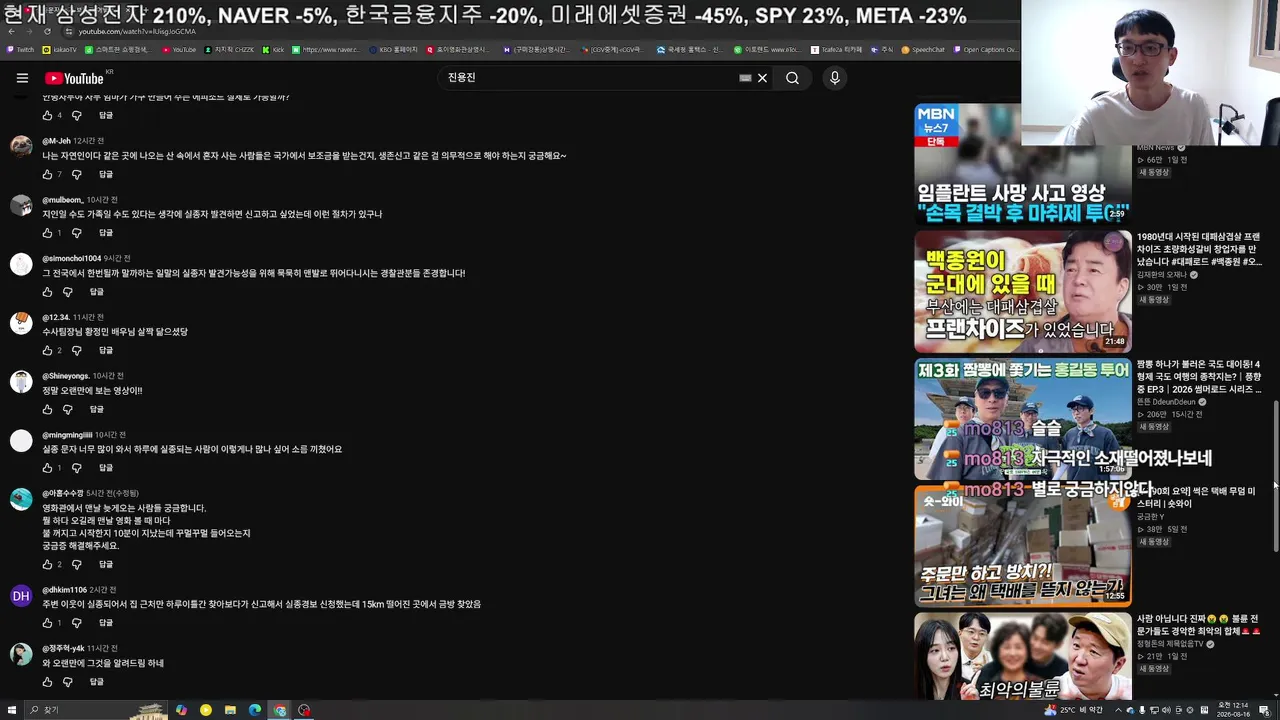Screen dimensions: 1280x720
Task: Open the KBO 홈페이지 bookmark
Action: [x=393, y=49]
